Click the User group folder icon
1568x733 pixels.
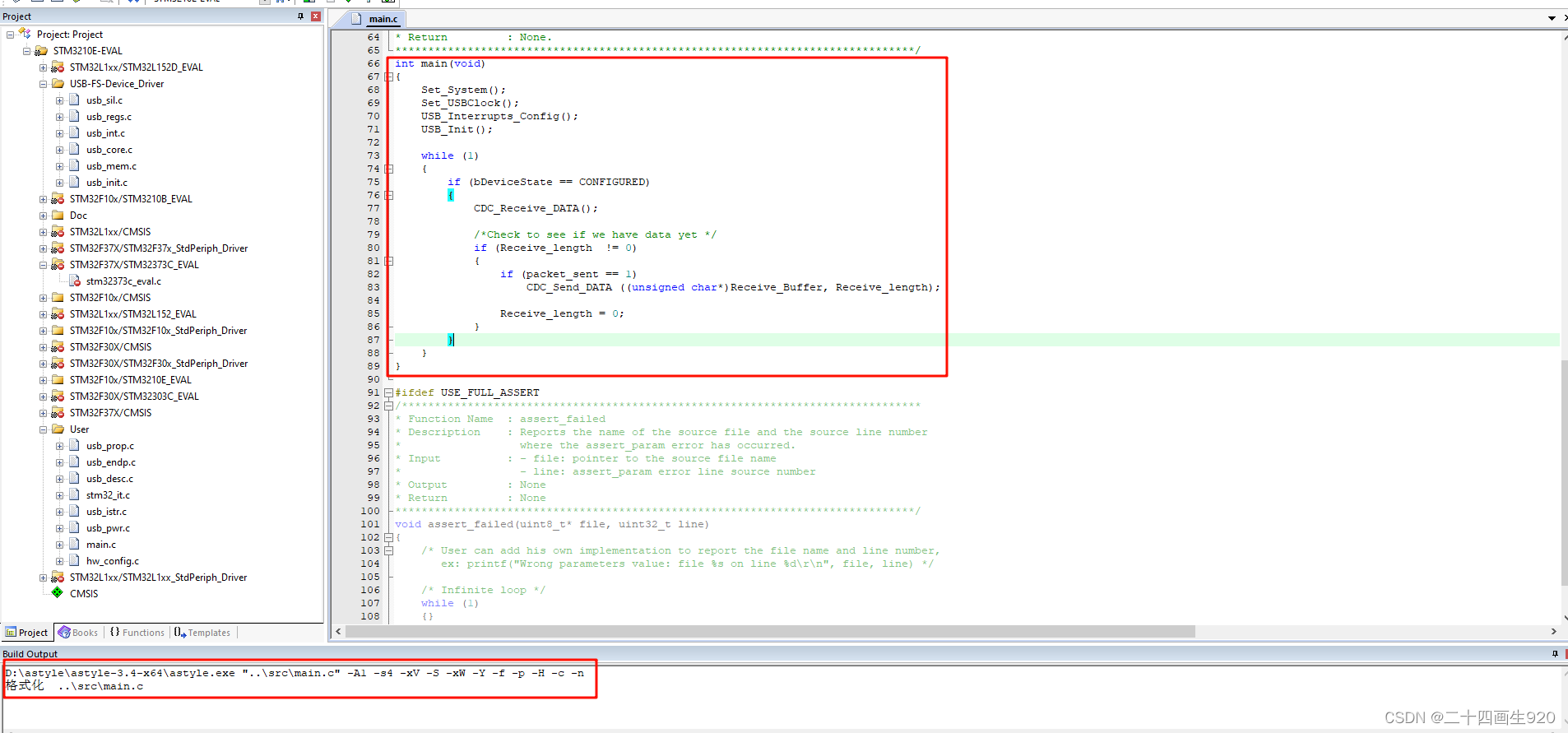(x=58, y=429)
